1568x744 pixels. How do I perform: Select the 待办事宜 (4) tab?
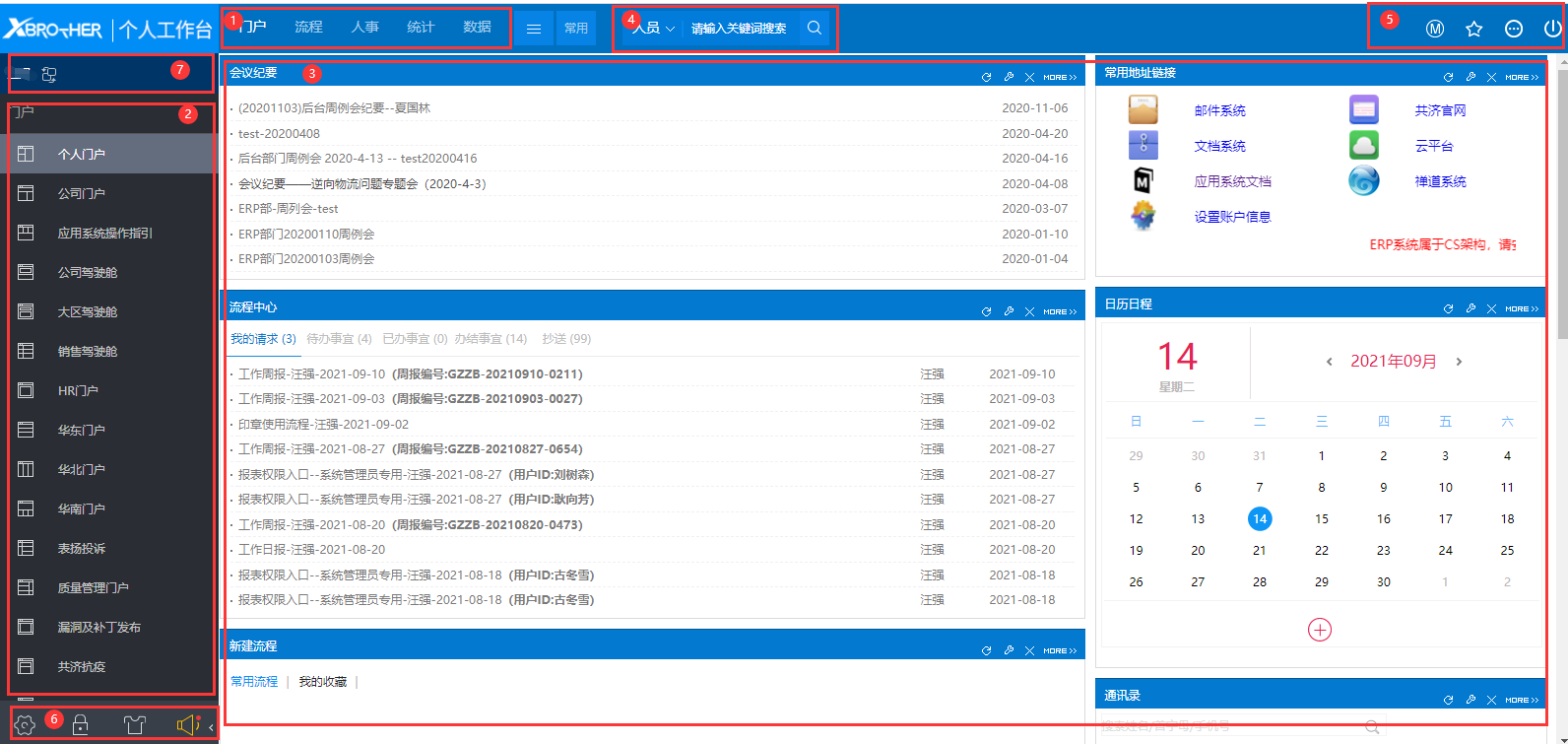pyautogui.click(x=339, y=339)
